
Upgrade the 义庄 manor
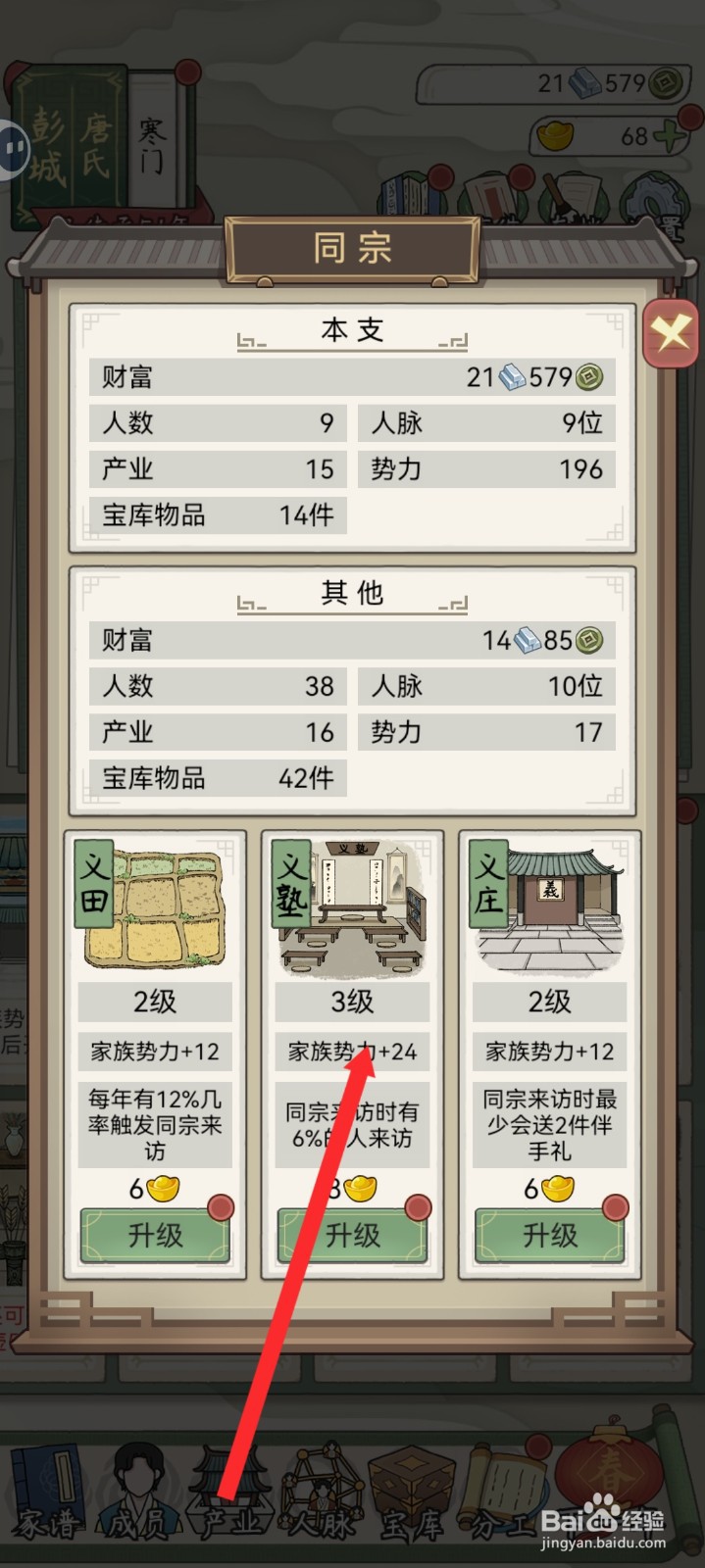coord(550,1235)
